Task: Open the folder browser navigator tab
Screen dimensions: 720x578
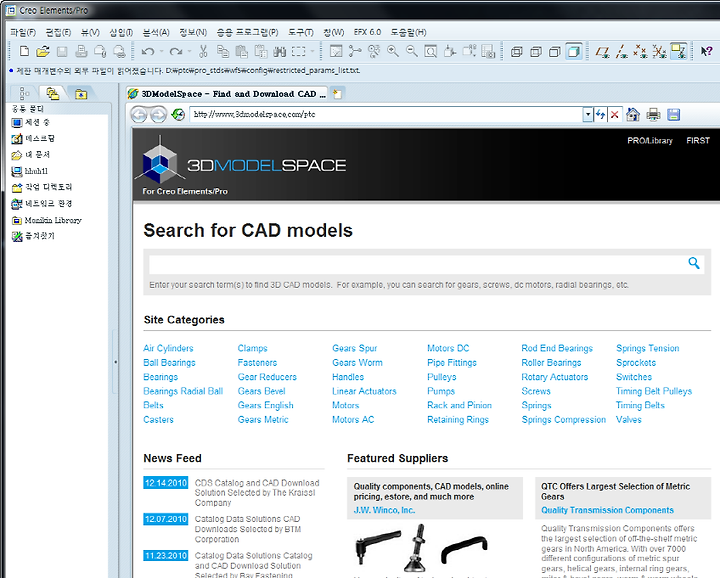Action: pos(53,94)
